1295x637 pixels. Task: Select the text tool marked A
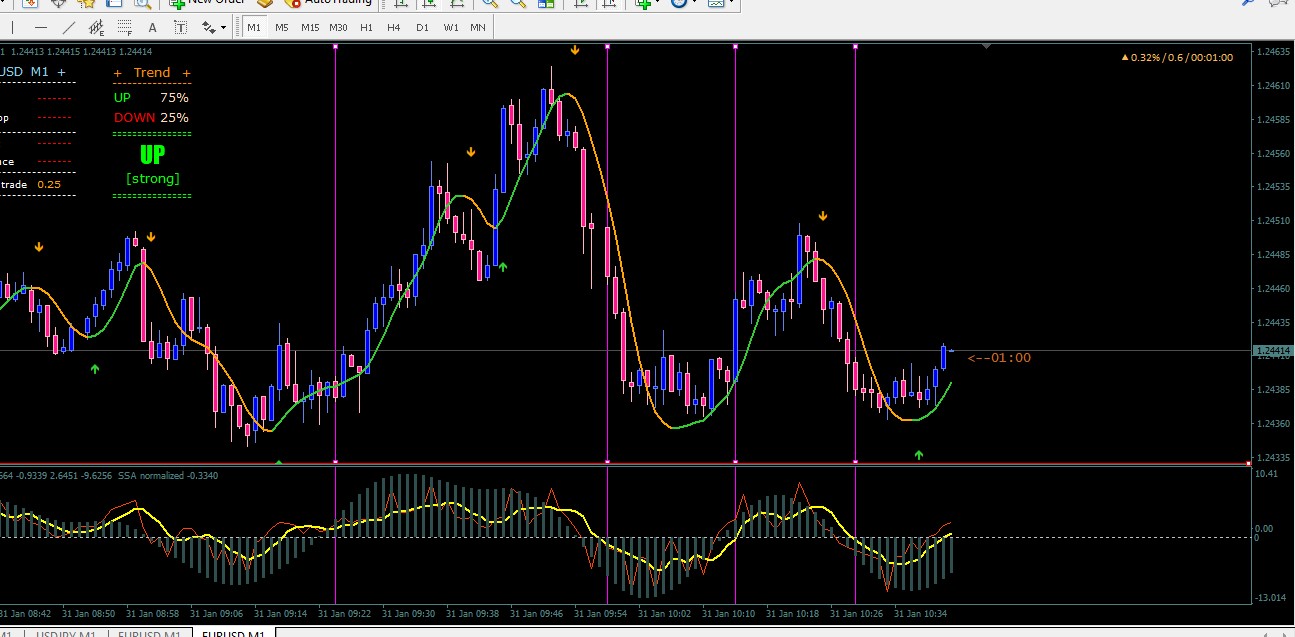tap(151, 27)
